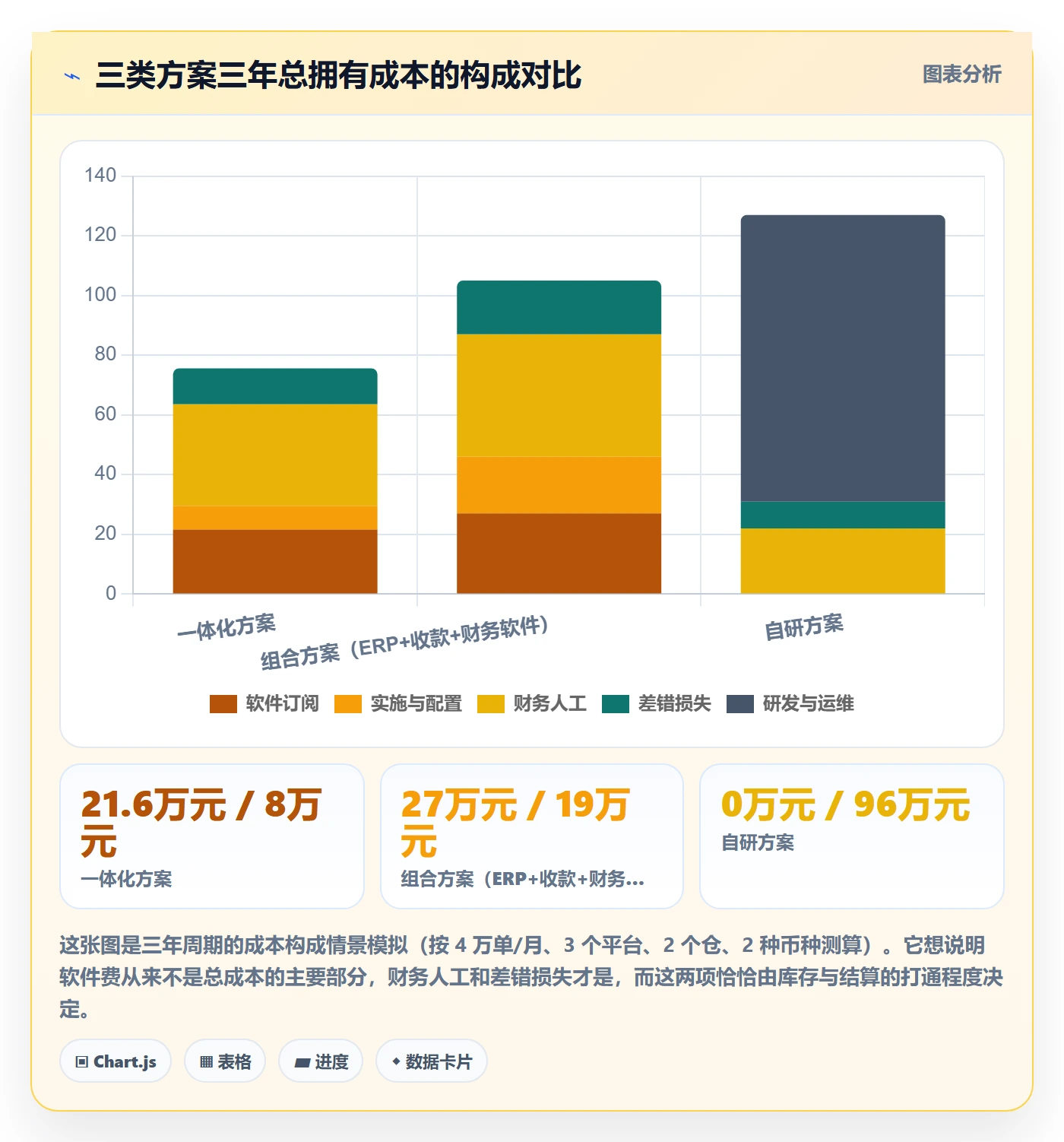Click the 图表分析 label in header
Screen dimensions: 1064x1142
pos(961,75)
